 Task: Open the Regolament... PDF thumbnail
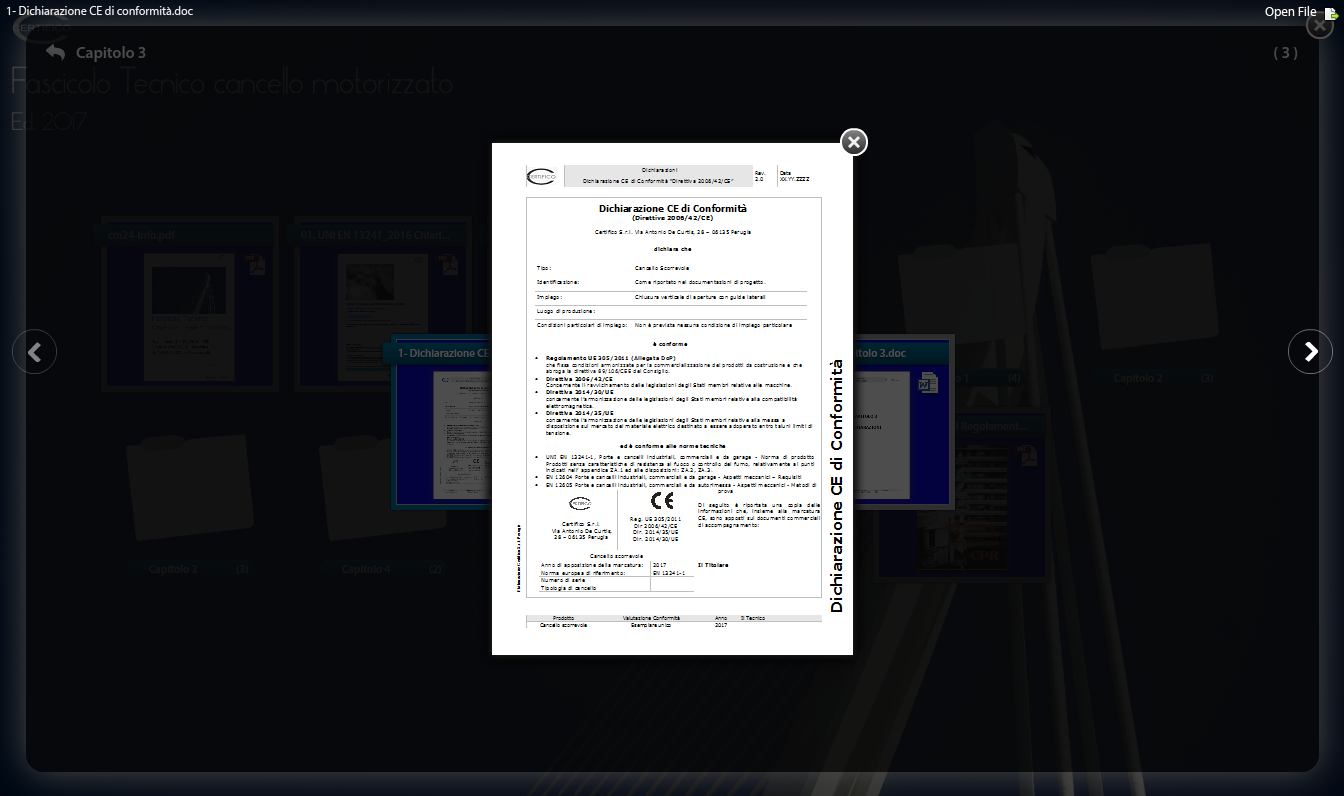coord(960,510)
